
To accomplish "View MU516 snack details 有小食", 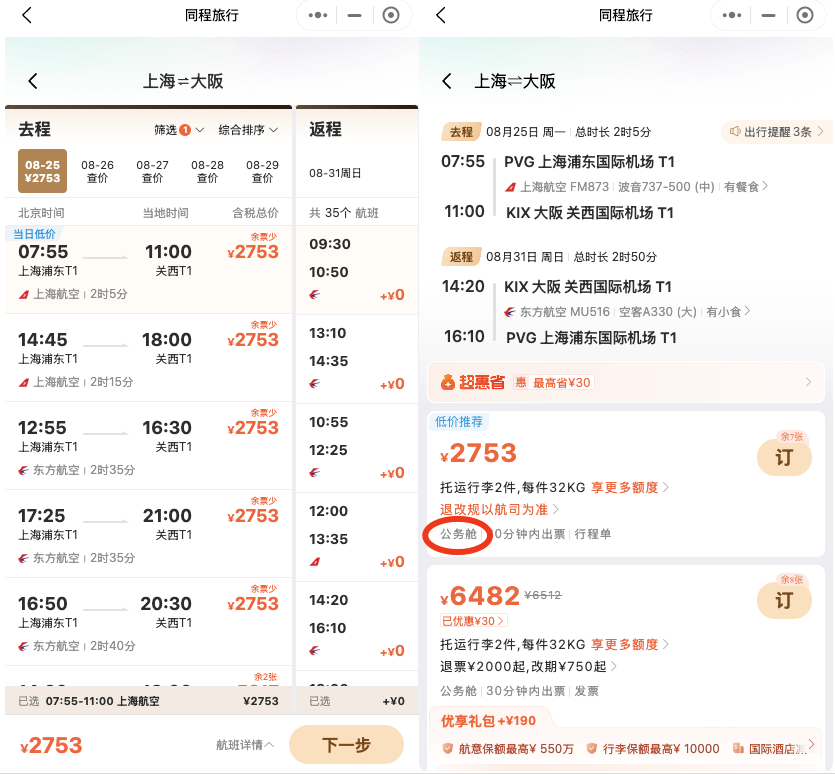I will (x=728, y=312).
